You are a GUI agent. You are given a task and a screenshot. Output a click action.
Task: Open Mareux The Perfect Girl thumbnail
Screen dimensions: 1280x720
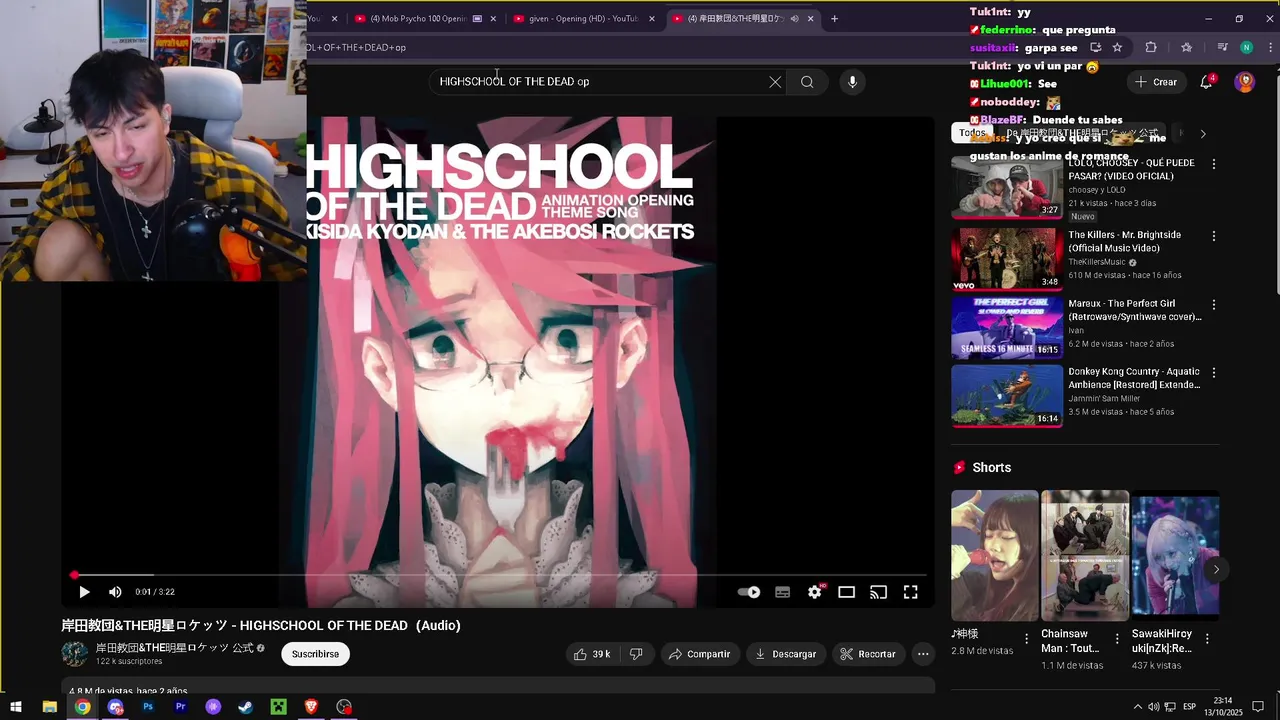click(1006, 327)
